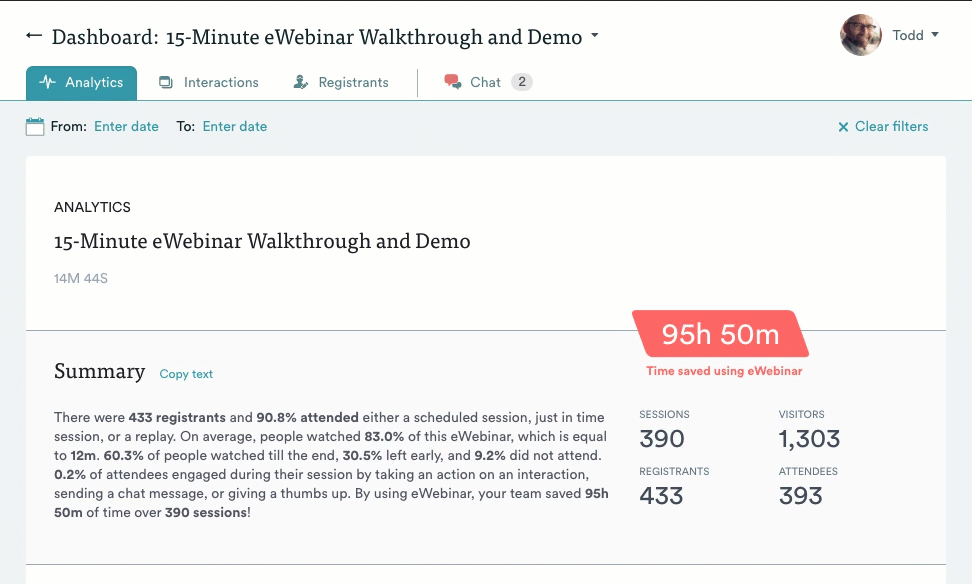972x584 pixels.
Task: Click the calendar icon beside date filters
Action: tap(33, 126)
